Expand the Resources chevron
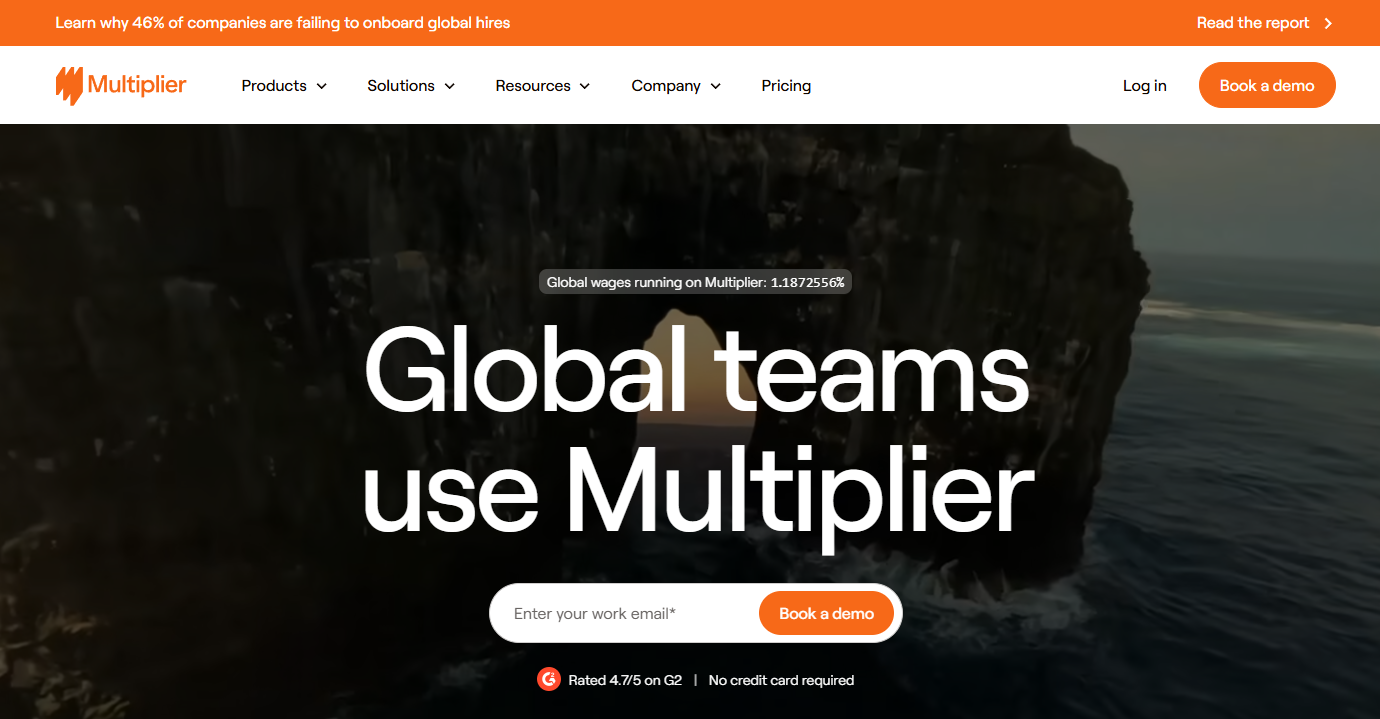 585,86
